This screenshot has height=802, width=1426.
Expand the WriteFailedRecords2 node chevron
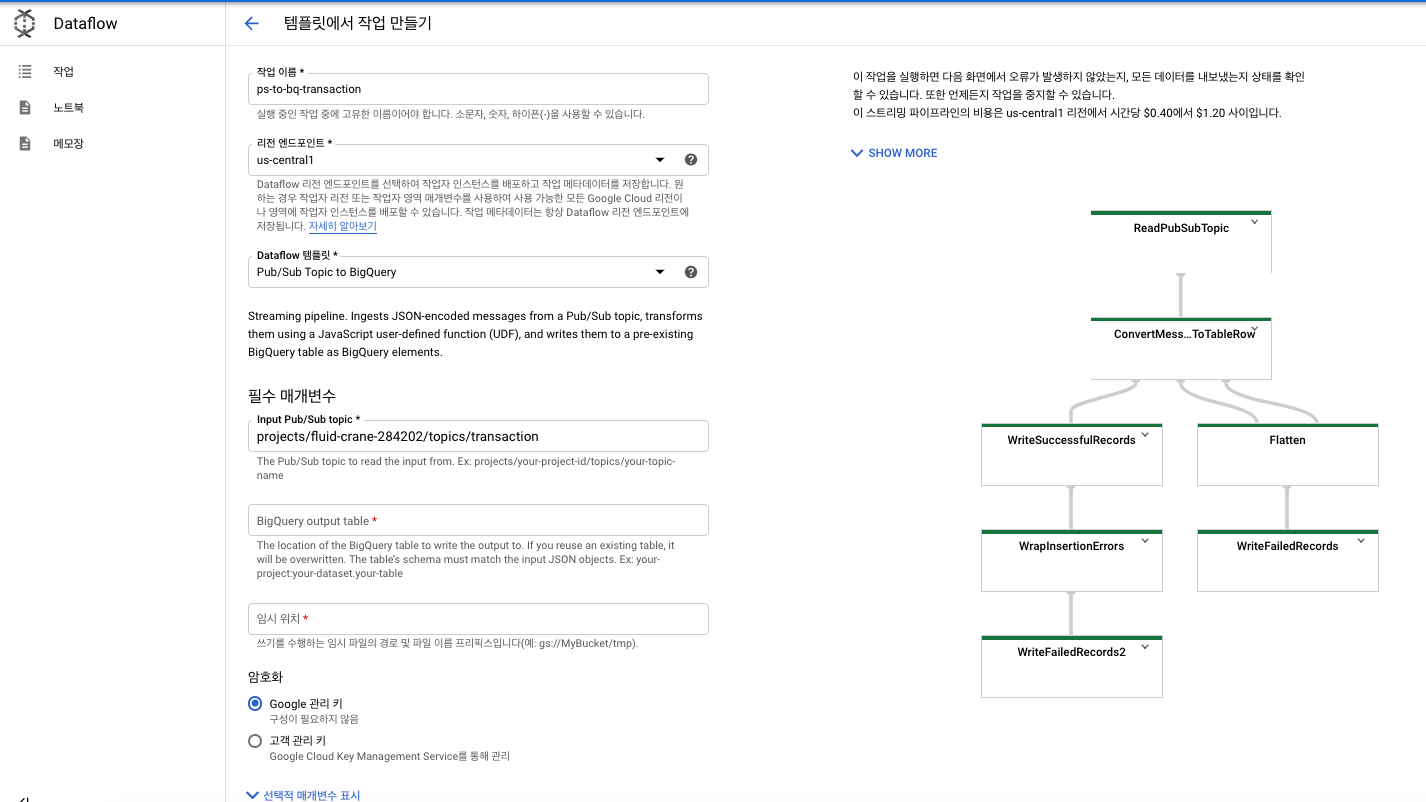1145,647
